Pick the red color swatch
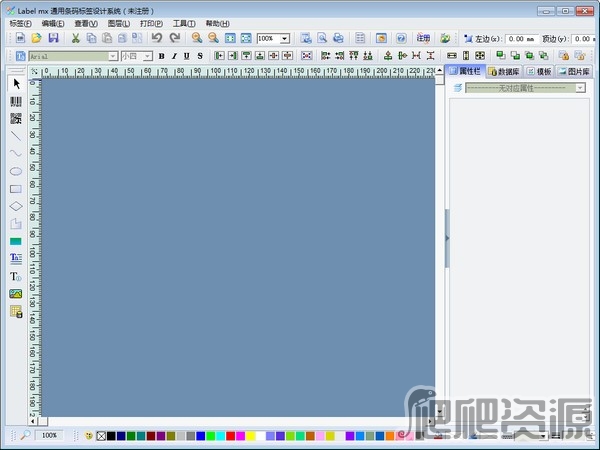600x450 pixels. tap(230, 436)
